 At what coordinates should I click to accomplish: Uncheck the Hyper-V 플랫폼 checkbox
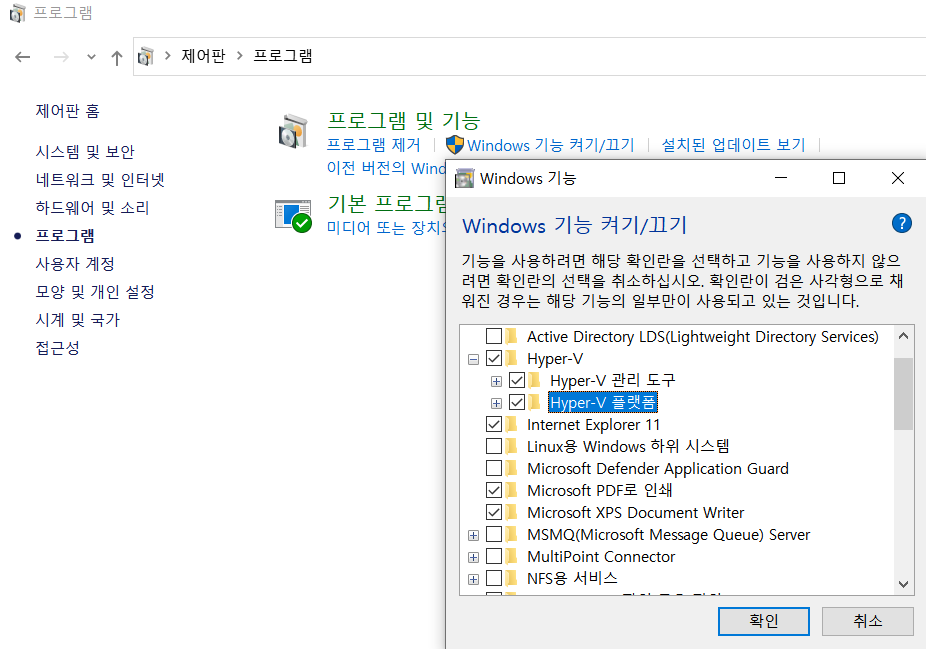coord(517,402)
